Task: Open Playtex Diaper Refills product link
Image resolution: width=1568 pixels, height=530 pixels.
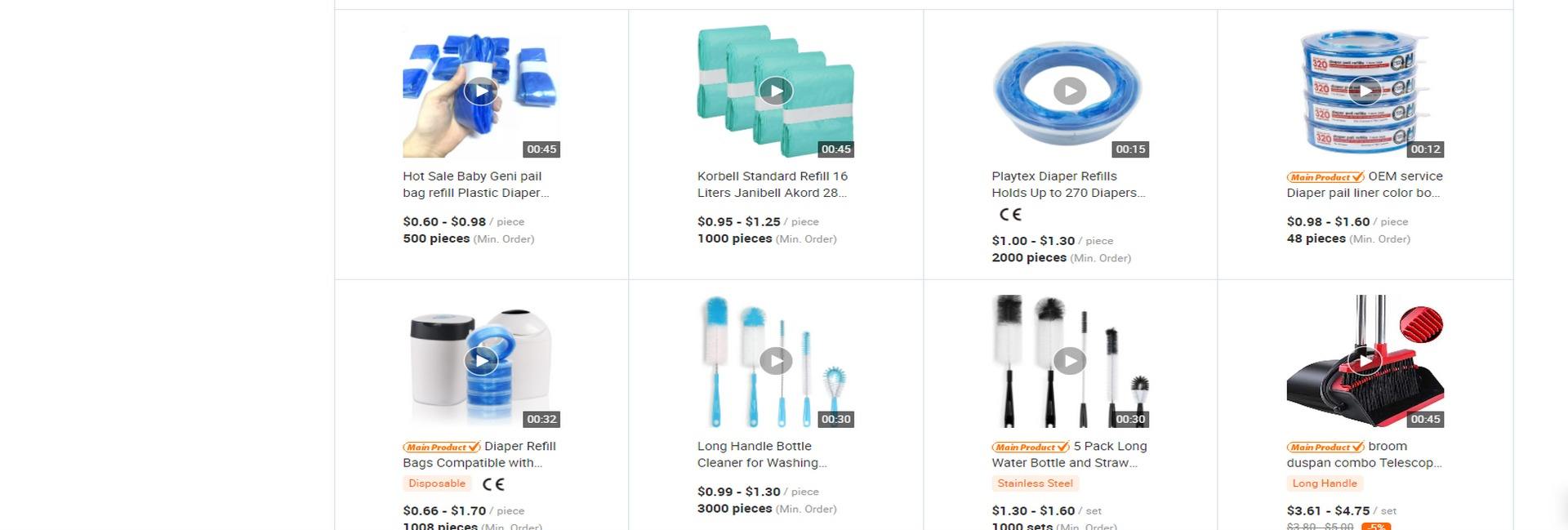Action: pyautogui.click(x=1069, y=185)
